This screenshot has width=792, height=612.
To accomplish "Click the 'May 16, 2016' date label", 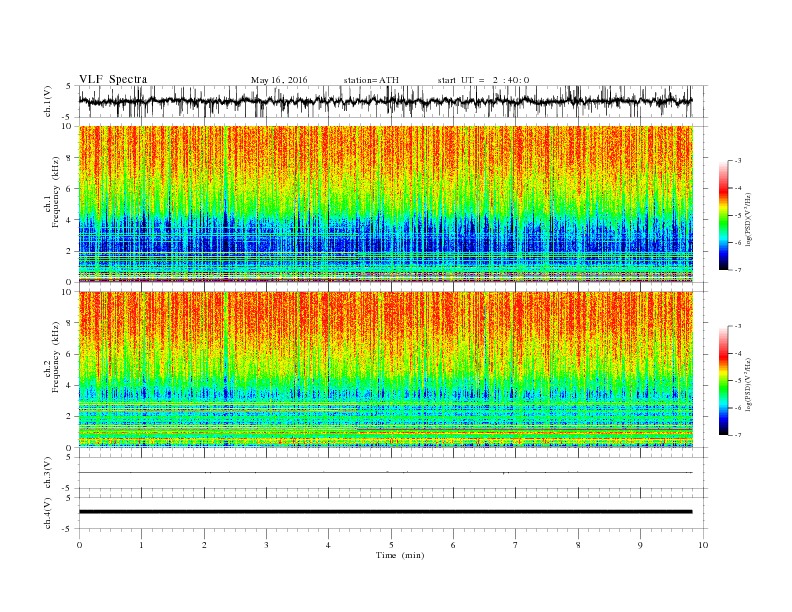I will pyautogui.click(x=279, y=80).
